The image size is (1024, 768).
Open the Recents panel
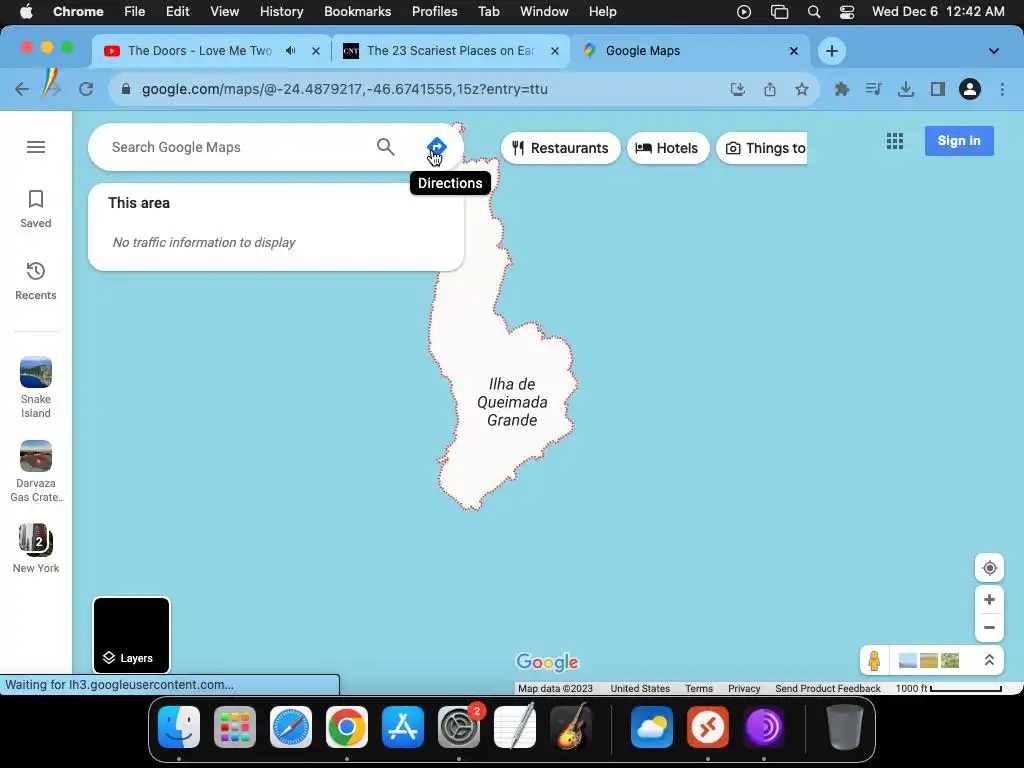click(36, 281)
